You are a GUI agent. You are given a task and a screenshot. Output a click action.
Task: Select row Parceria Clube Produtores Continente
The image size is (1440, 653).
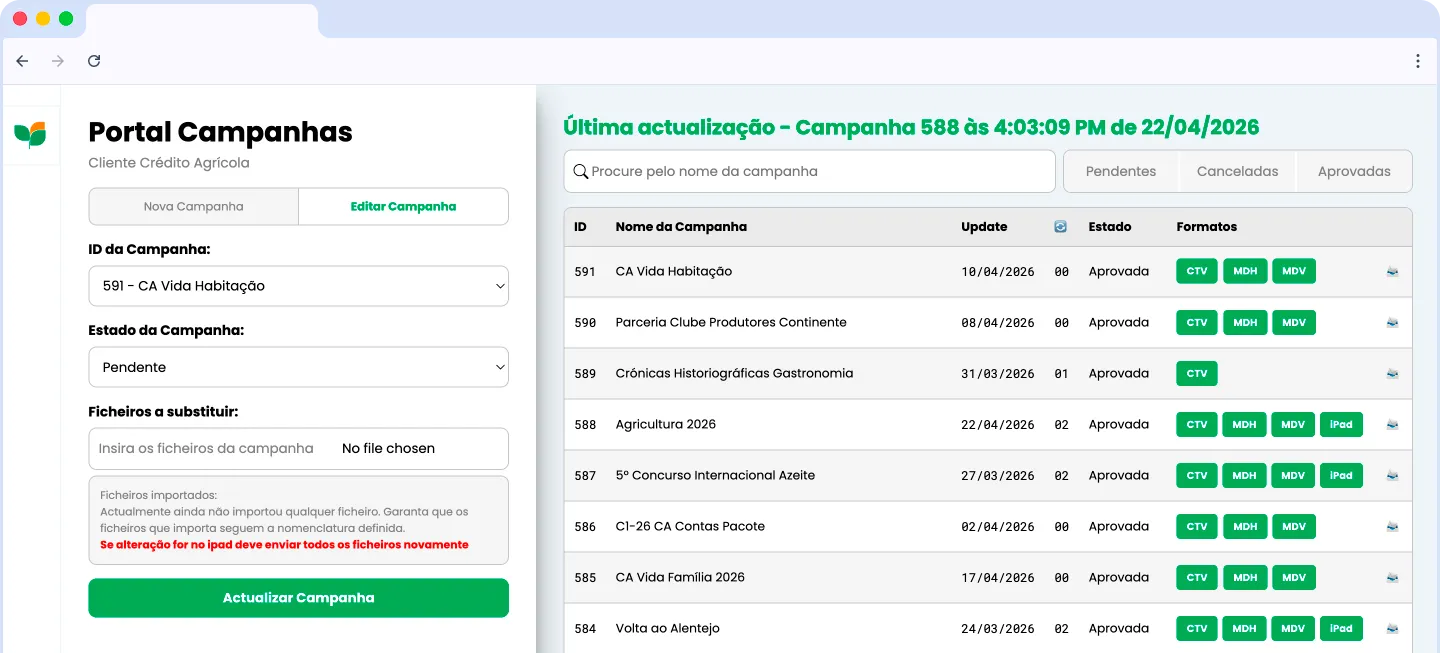pos(988,323)
